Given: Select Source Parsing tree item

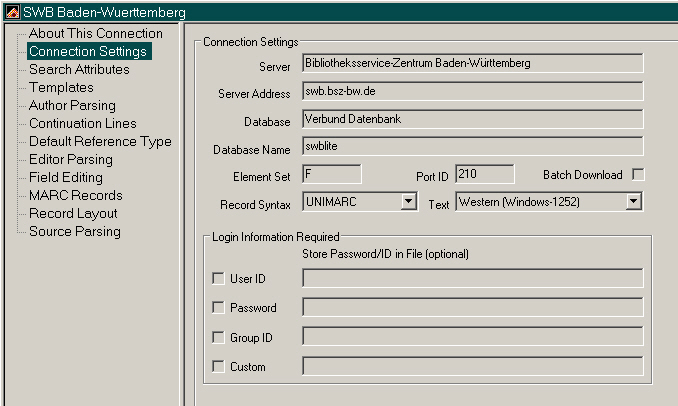Looking at the screenshot, I should pyautogui.click(x=75, y=231).
